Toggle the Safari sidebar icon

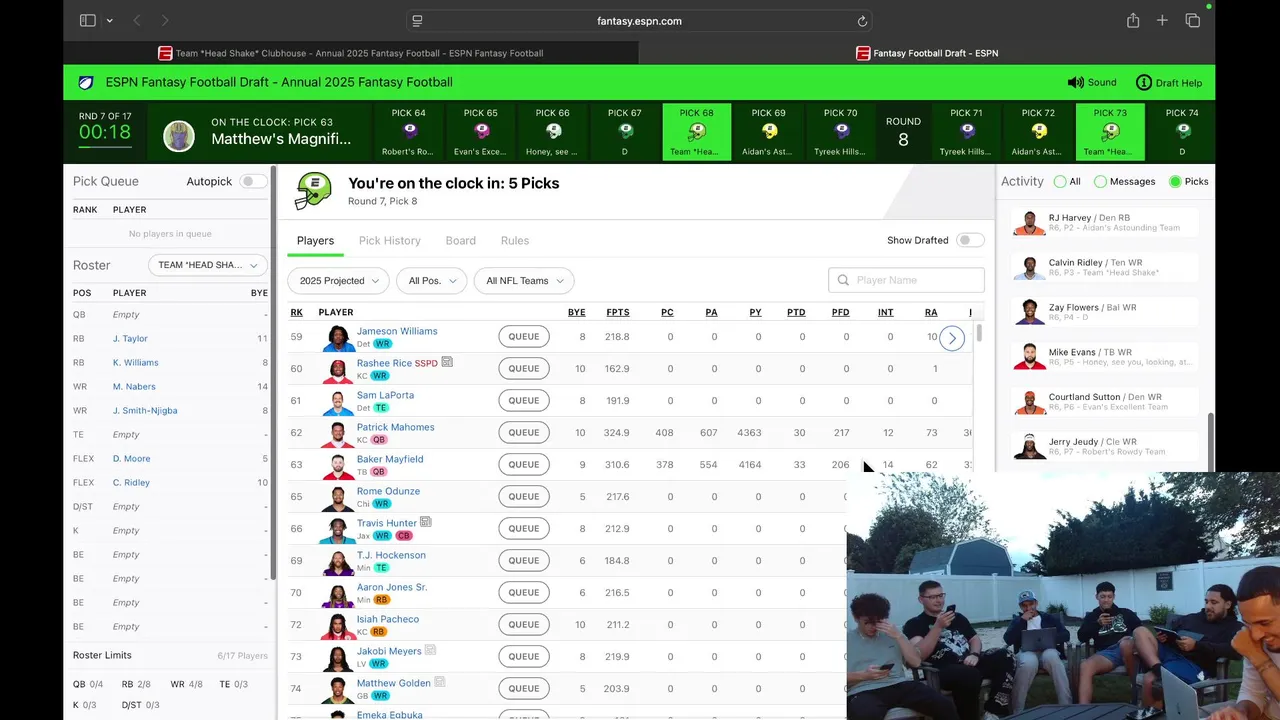(88, 20)
